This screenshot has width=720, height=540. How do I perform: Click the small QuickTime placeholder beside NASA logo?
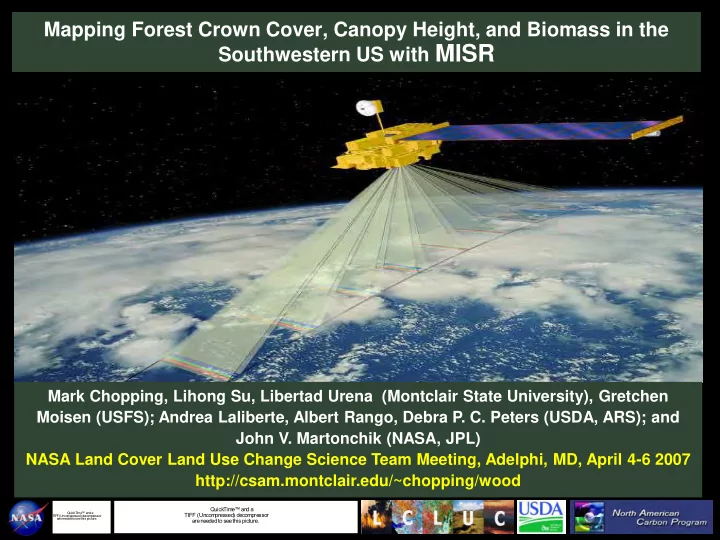pyautogui.click(x=81, y=517)
